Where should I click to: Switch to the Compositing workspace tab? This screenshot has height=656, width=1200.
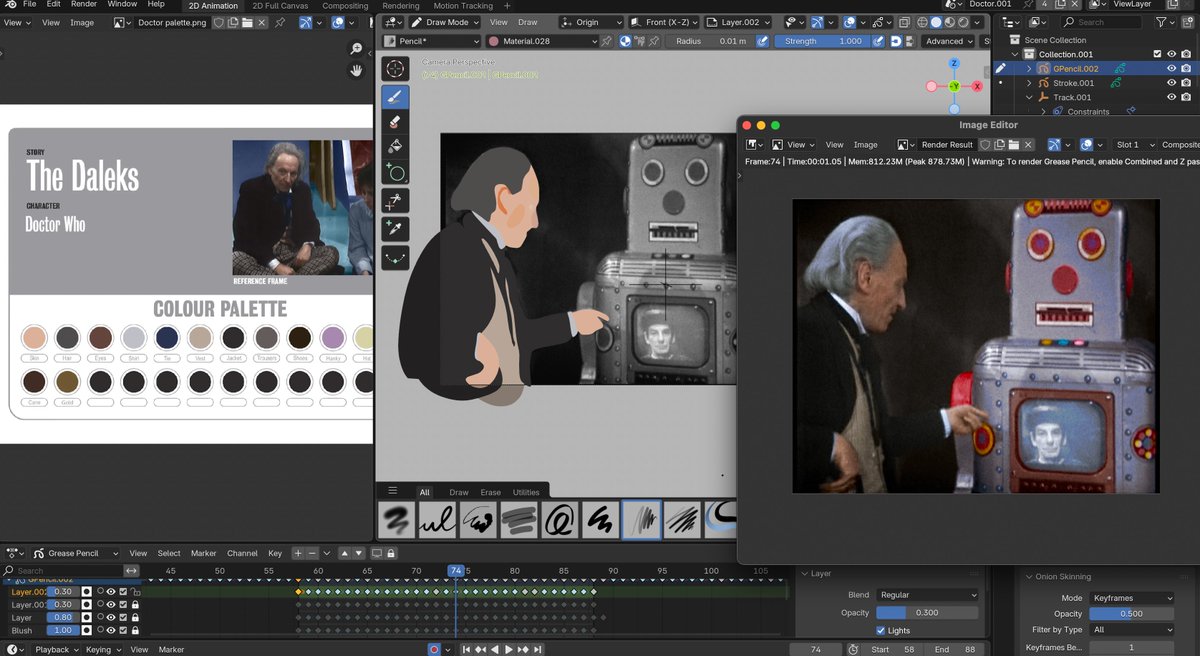click(x=345, y=6)
